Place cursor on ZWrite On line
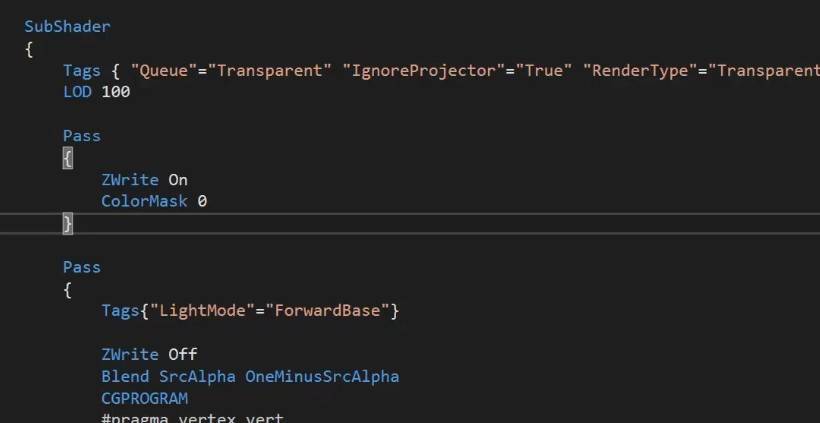Image resolution: width=820 pixels, height=423 pixels. coord(144,180)
